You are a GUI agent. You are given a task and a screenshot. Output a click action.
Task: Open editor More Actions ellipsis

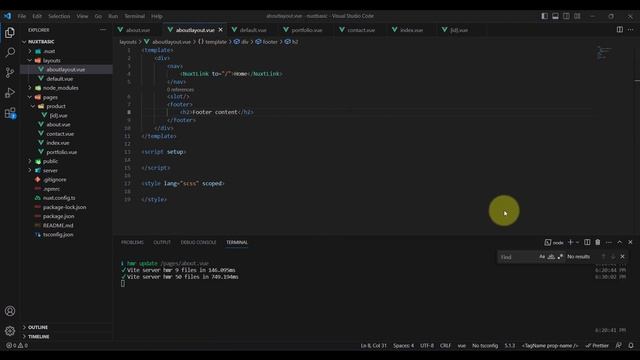[631, 29]
